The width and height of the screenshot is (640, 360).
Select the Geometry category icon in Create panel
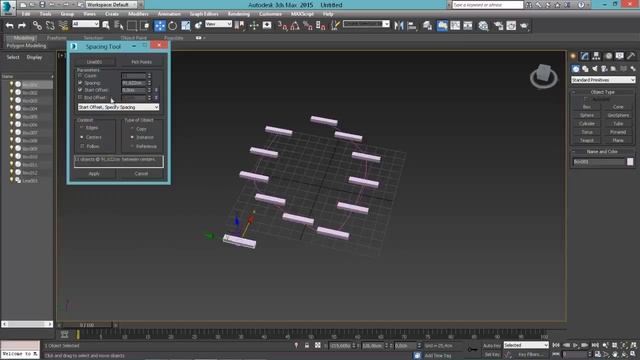(x=576, y=69)
